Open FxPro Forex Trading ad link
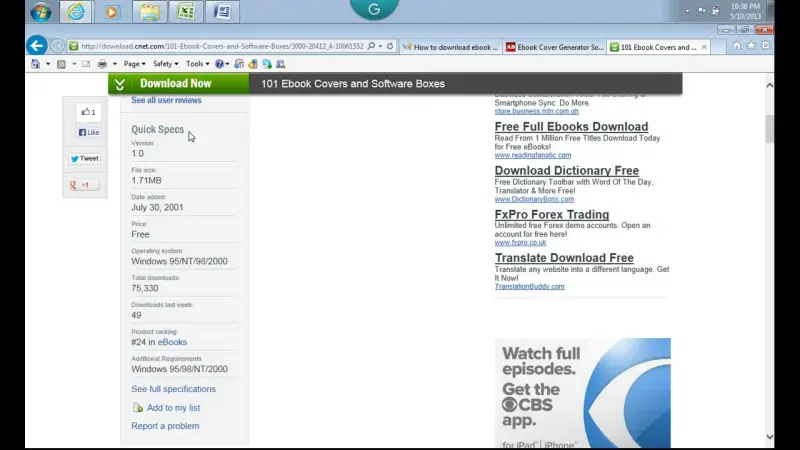The width and height of the screenshot is (800, 450). pyautogui.click(x=552, y=214)
